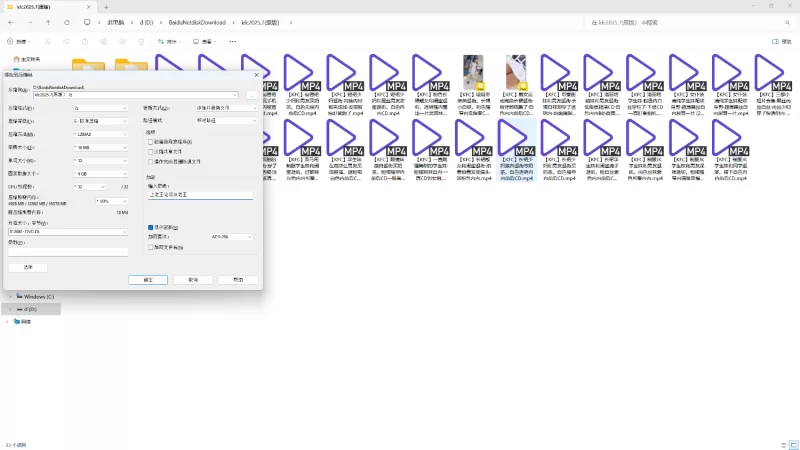Open the encryption method AES-256 dropdown

coord(232,236)
